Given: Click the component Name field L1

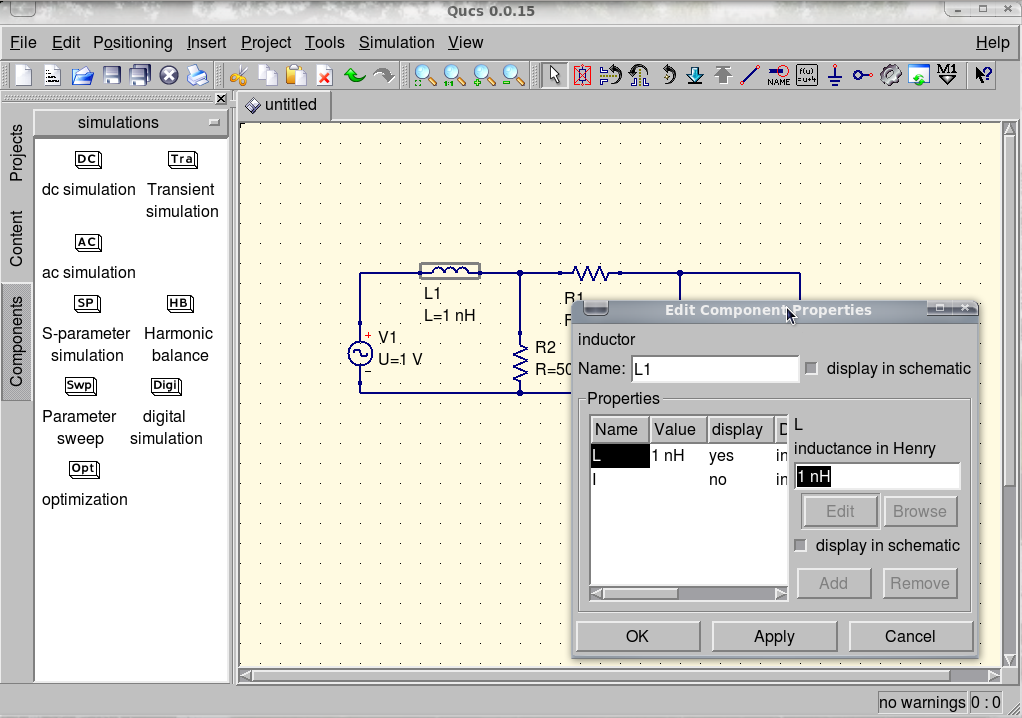Looking at the screenshot, I should (x=715, y=369).
